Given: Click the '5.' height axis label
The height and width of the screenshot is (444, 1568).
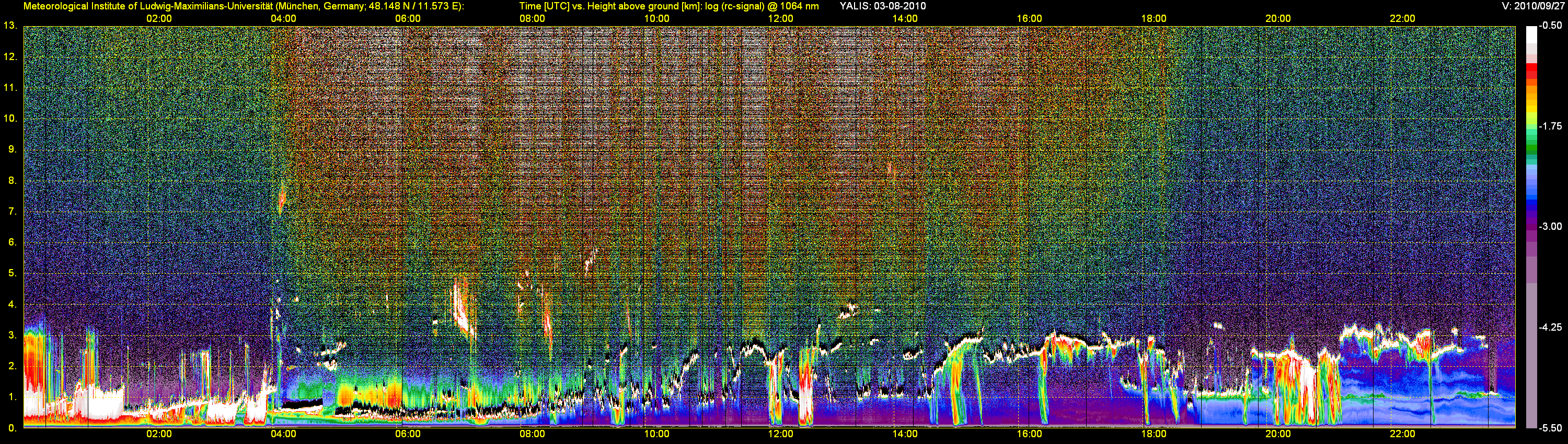Looking at the screenshot, I should (x=12, y=273).
